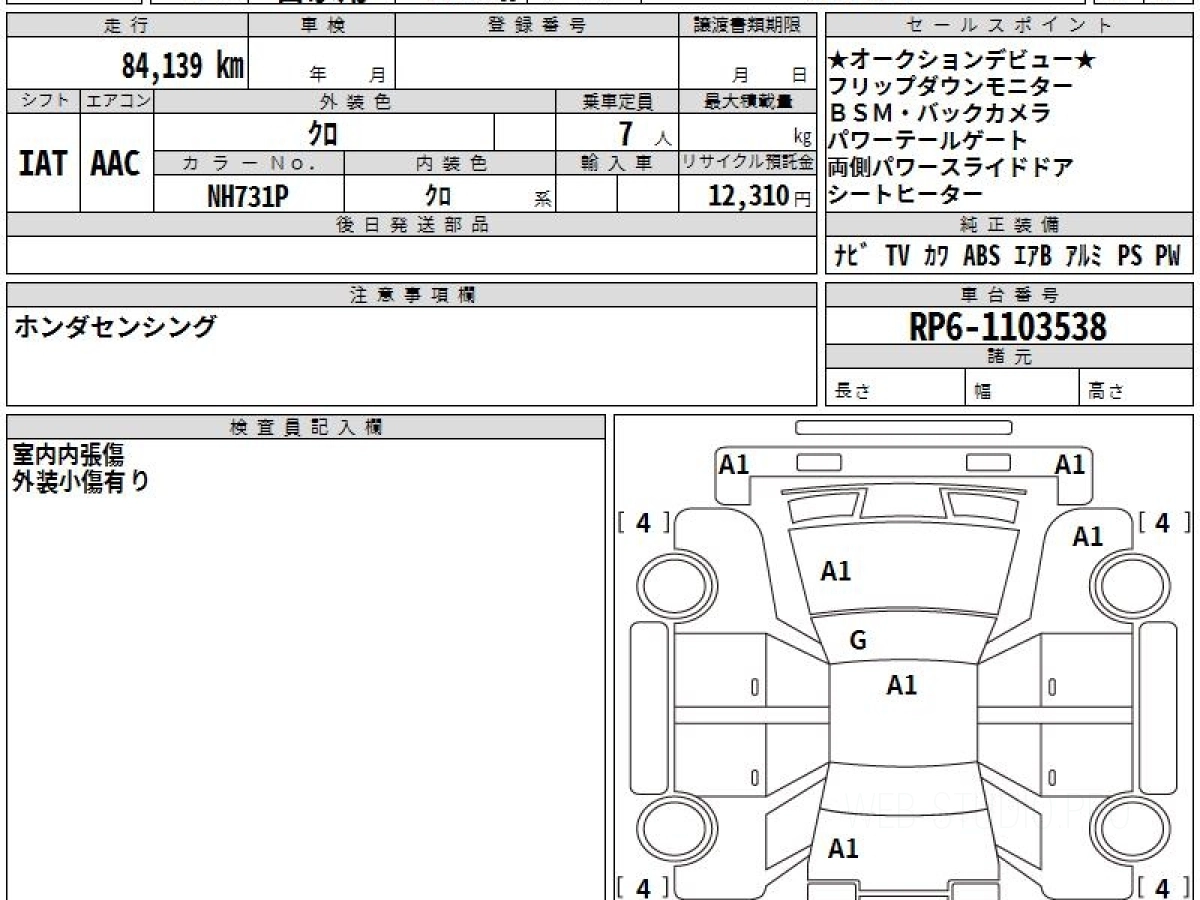Click the A1 mark on the rear gate
Viewport: 1200px width, 900px height.
pos(843,849)
